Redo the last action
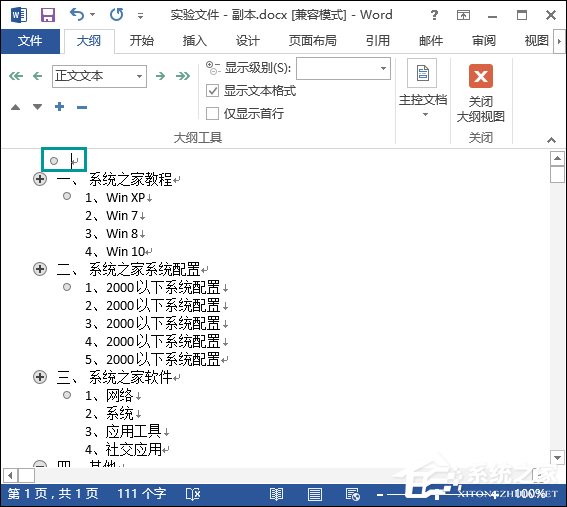The width and height of the screenshot is (567, 507). point(116,15)
